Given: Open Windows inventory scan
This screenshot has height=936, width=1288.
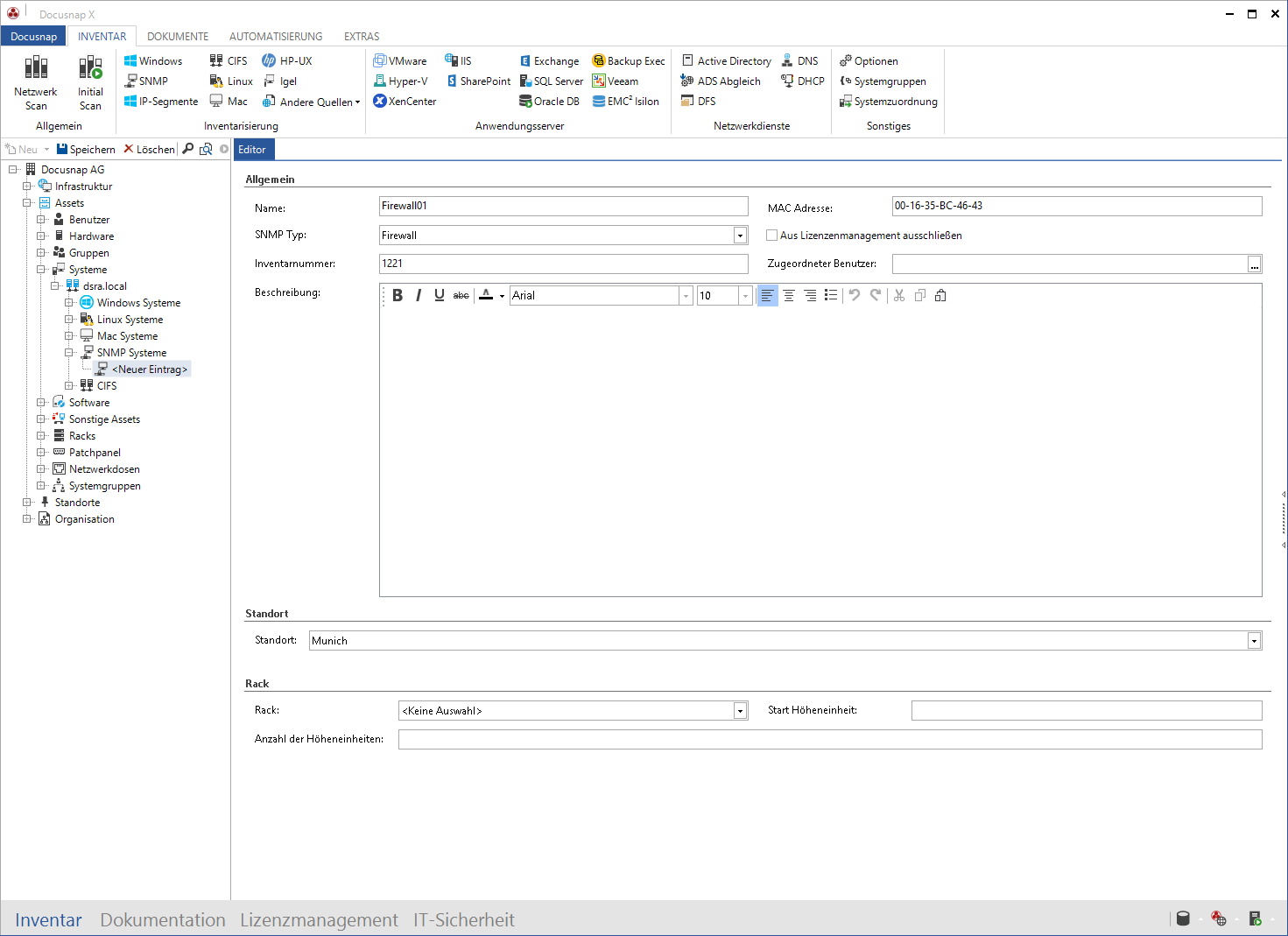Looking at the screenshot, I should 153,61.
